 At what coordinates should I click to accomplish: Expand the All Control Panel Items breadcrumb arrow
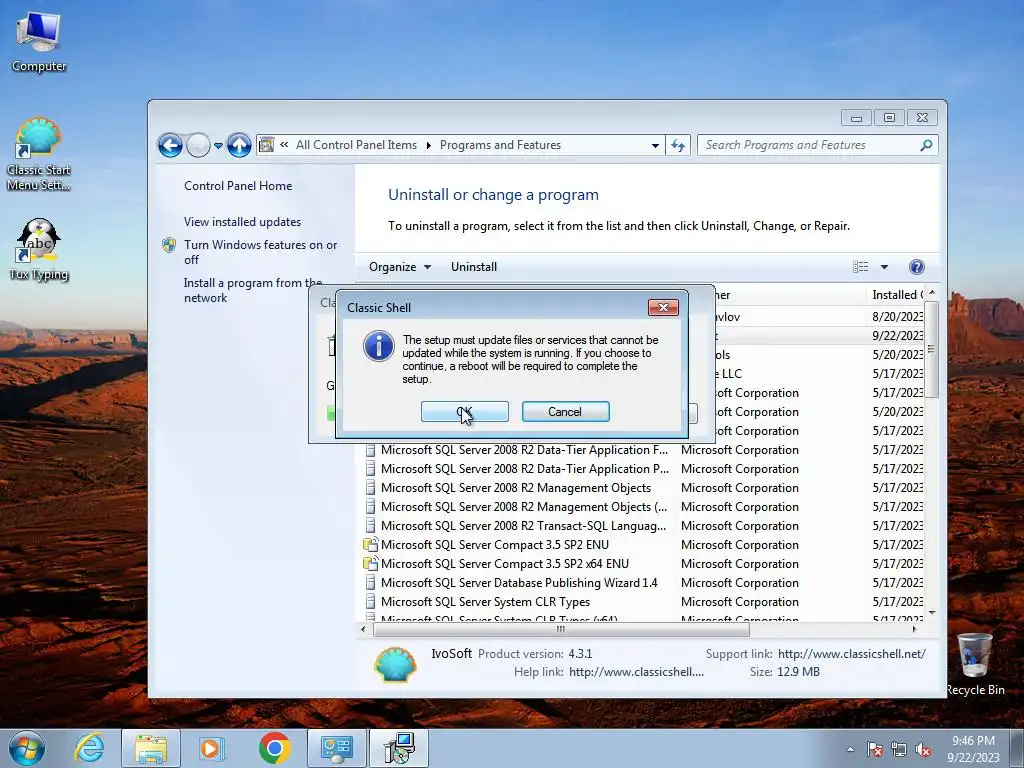428,145
